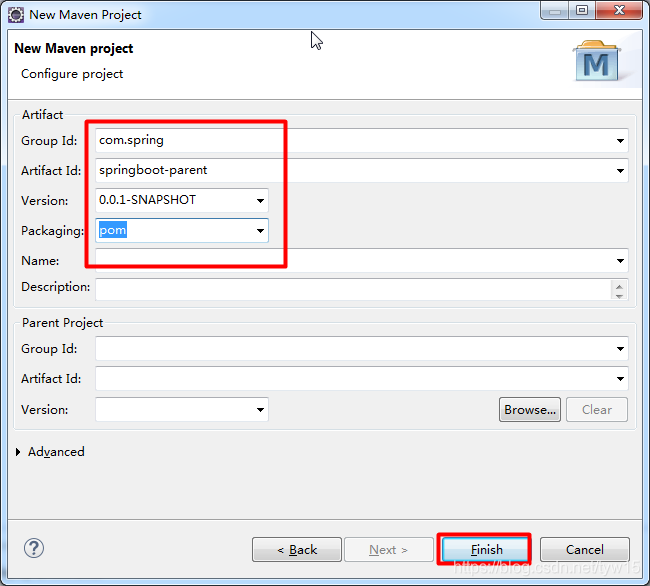
Task: Minimize the New Maven Project window
Action: tap(555, 11)
